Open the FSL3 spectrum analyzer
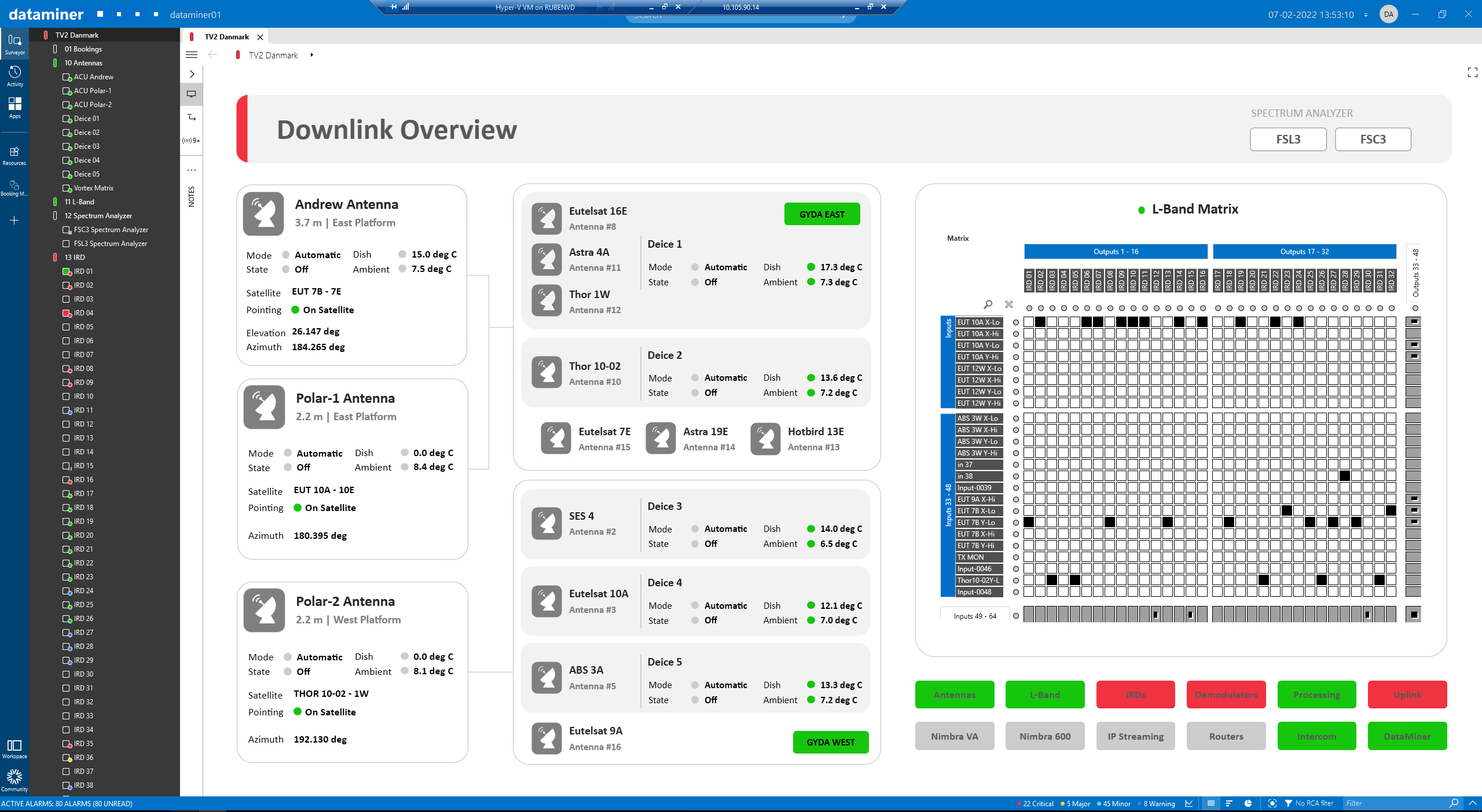 pyautogui.click(x=1288, y=139)
